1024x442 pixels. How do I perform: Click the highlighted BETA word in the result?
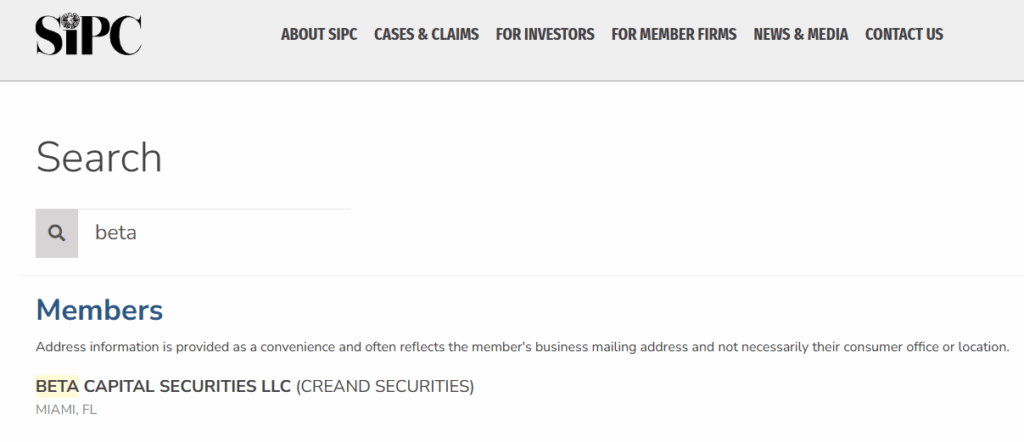pyautogui.click(x=57, y=386)
